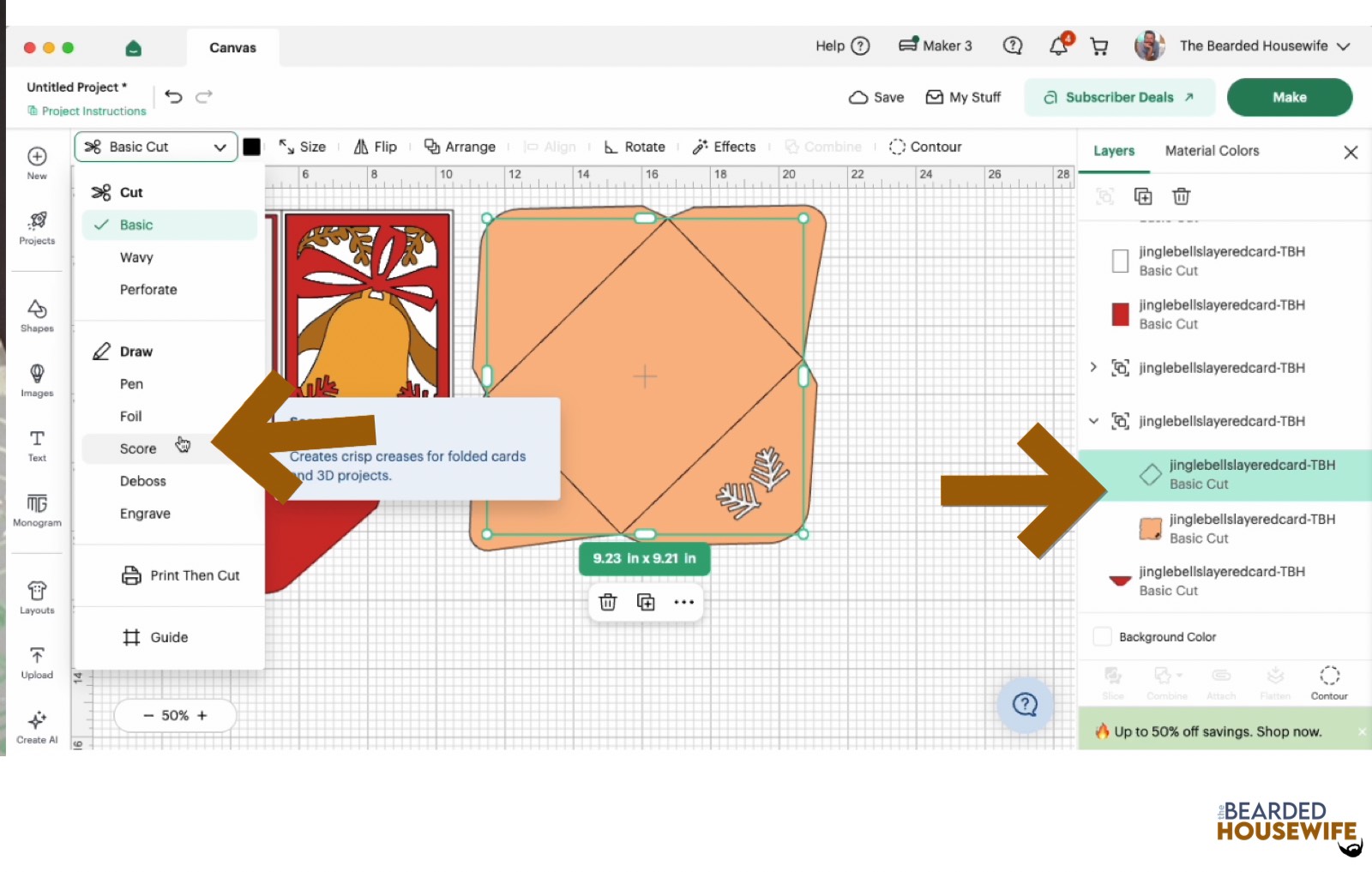
Task: Delete layer using Layers panel trash icon
Action: pyautogui.click(x=1181, y=196)
